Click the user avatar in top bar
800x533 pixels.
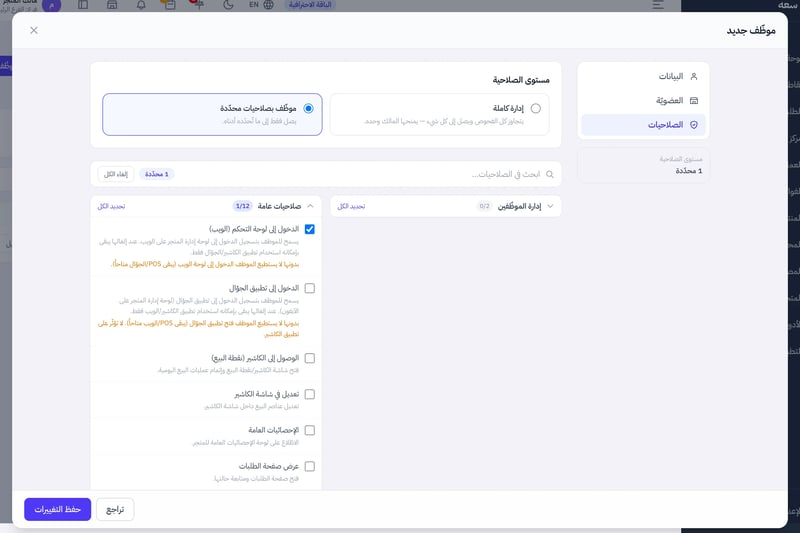pyautogui.click(x=52, y=5)
